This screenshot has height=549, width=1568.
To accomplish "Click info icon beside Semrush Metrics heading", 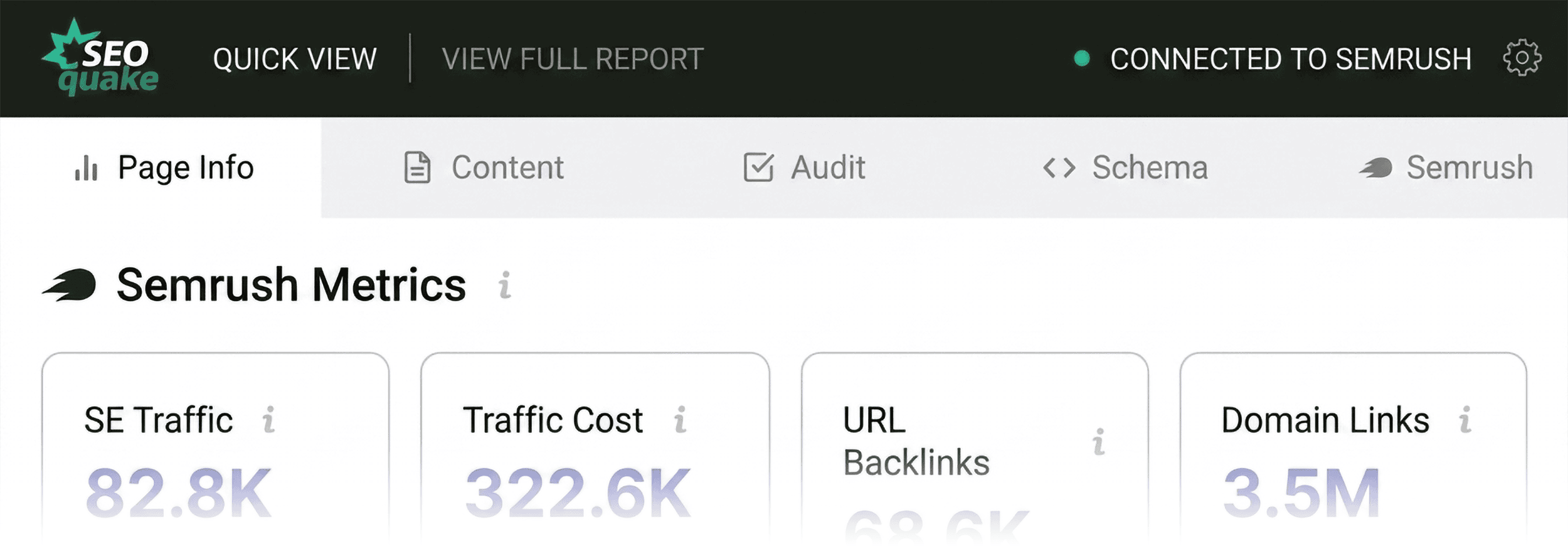I will point(505,285).
